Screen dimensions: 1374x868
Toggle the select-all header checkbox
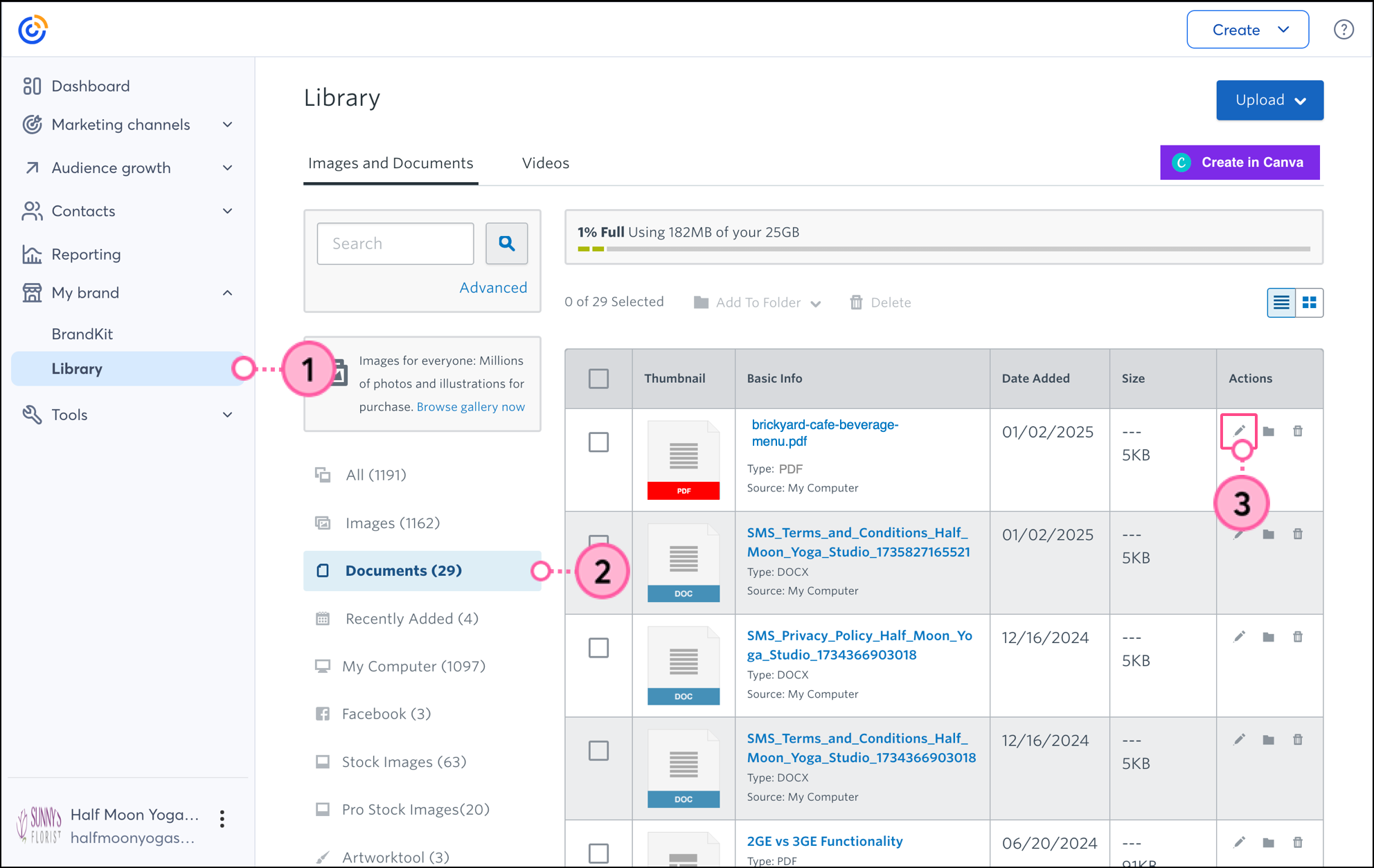tap(598, 378)
